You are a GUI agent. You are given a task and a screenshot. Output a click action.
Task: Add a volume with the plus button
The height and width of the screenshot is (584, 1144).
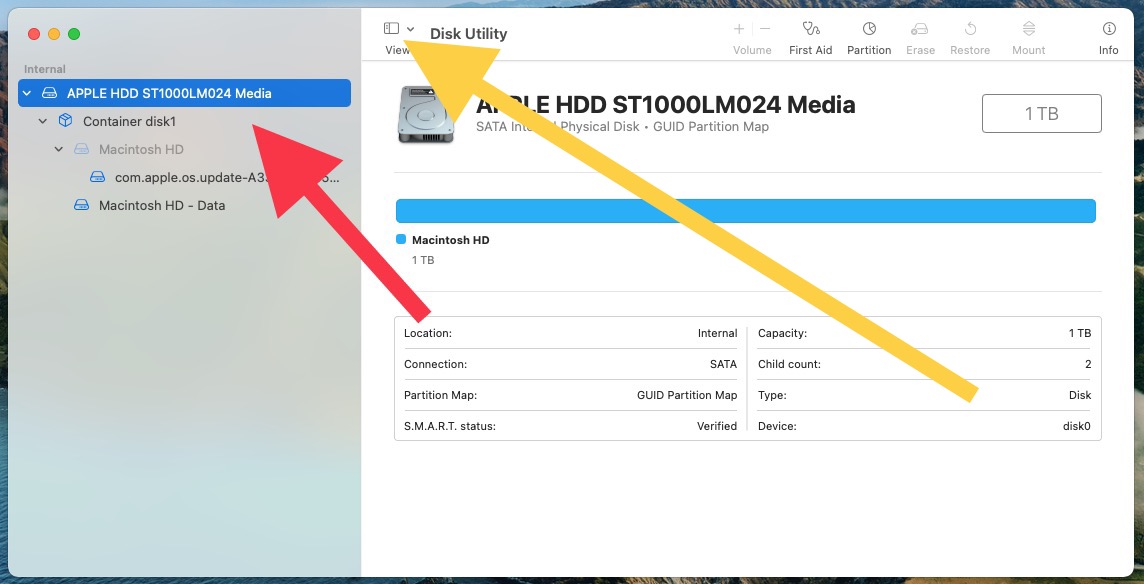click(739, 28)
